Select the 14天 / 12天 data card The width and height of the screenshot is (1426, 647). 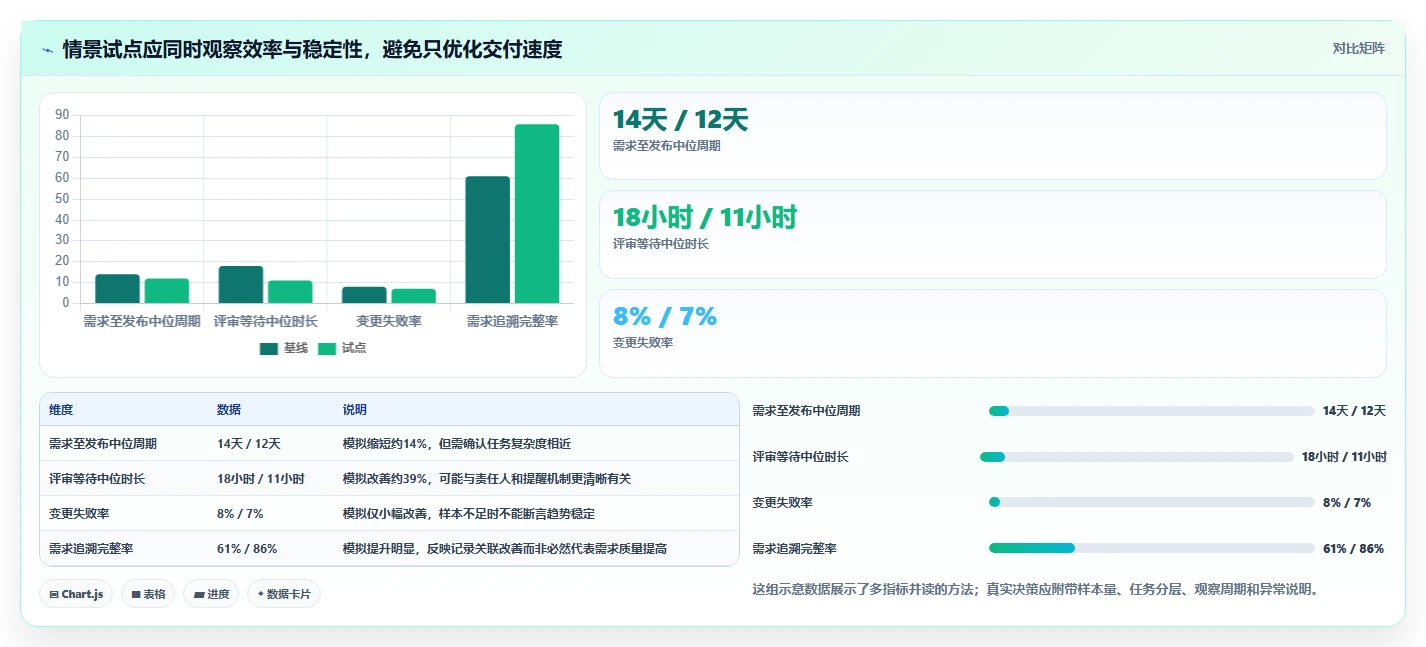tap(992, 136)
